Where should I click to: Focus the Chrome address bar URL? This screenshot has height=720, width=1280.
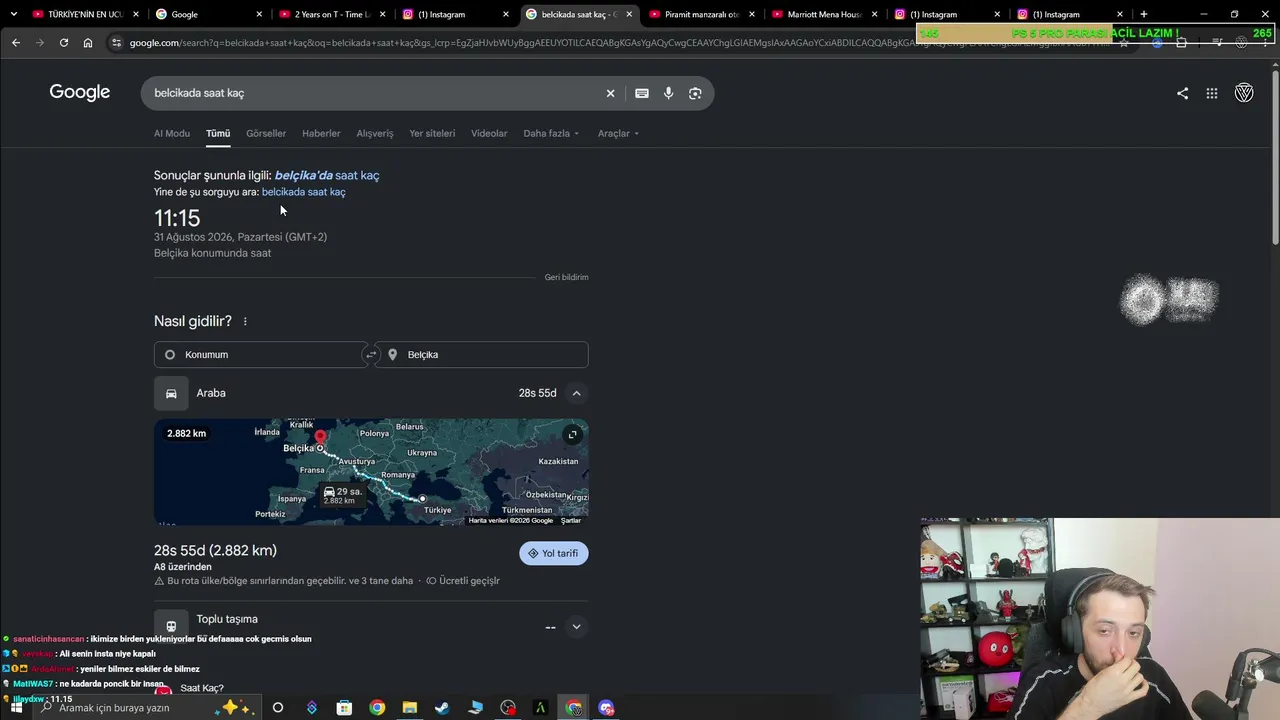(620, 43)
